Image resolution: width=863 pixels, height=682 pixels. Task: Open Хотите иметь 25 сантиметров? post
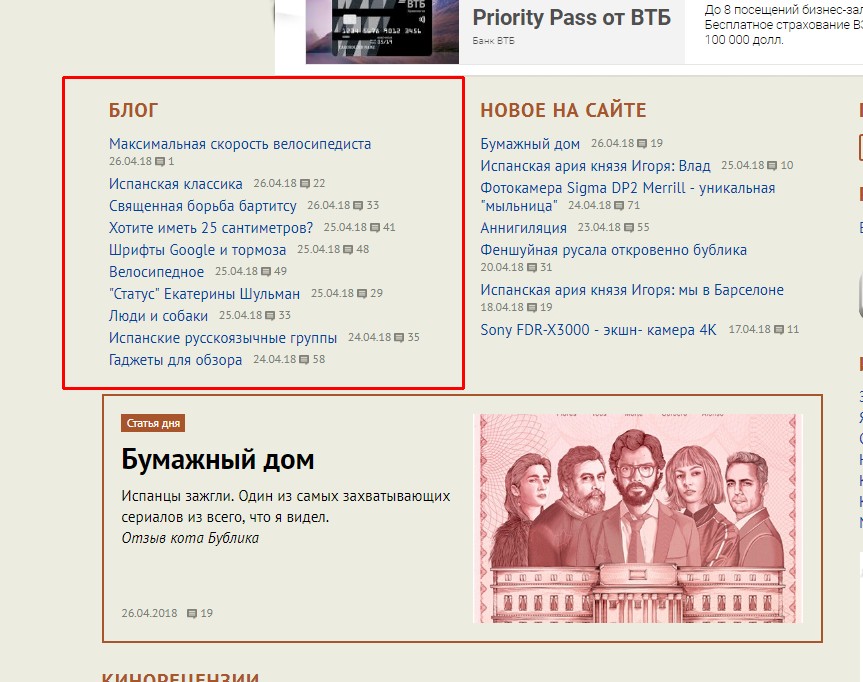pyautogui.click(x=211, y=228)
